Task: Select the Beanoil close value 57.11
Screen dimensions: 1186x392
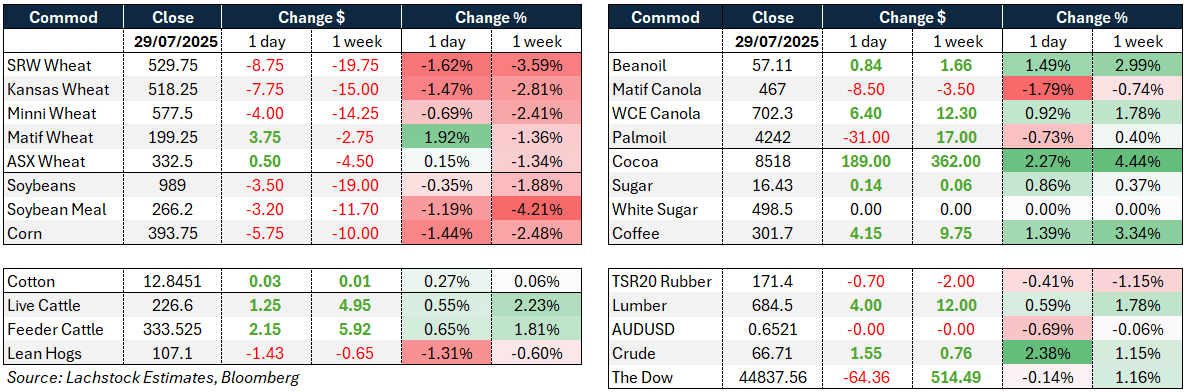Action: pos(777,65)
